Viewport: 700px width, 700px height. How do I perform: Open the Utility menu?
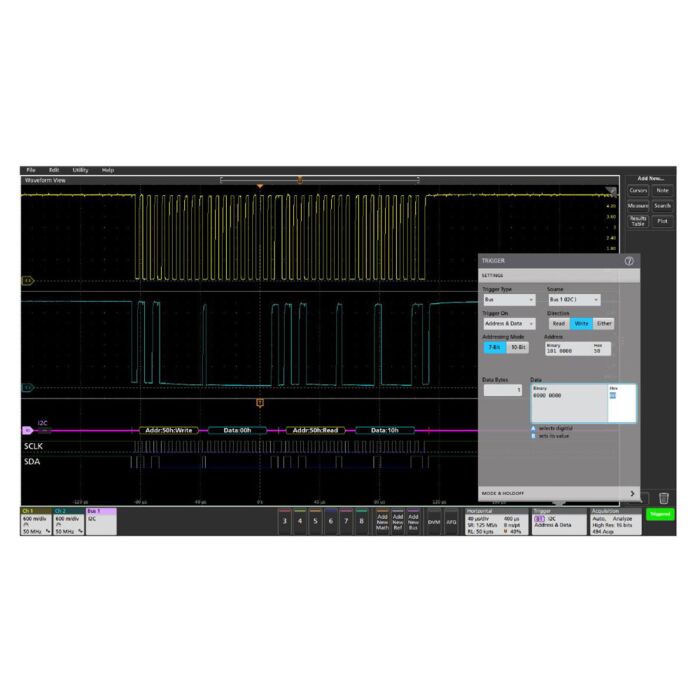point(80,170)
